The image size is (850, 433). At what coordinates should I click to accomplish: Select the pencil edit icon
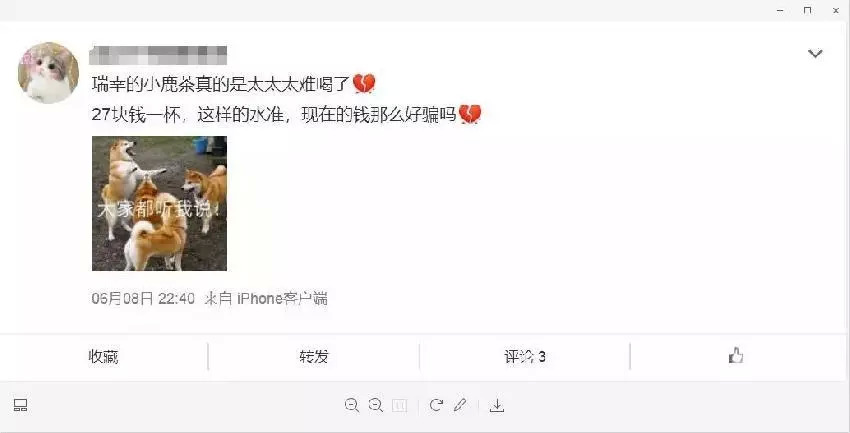tap(460, 405)
